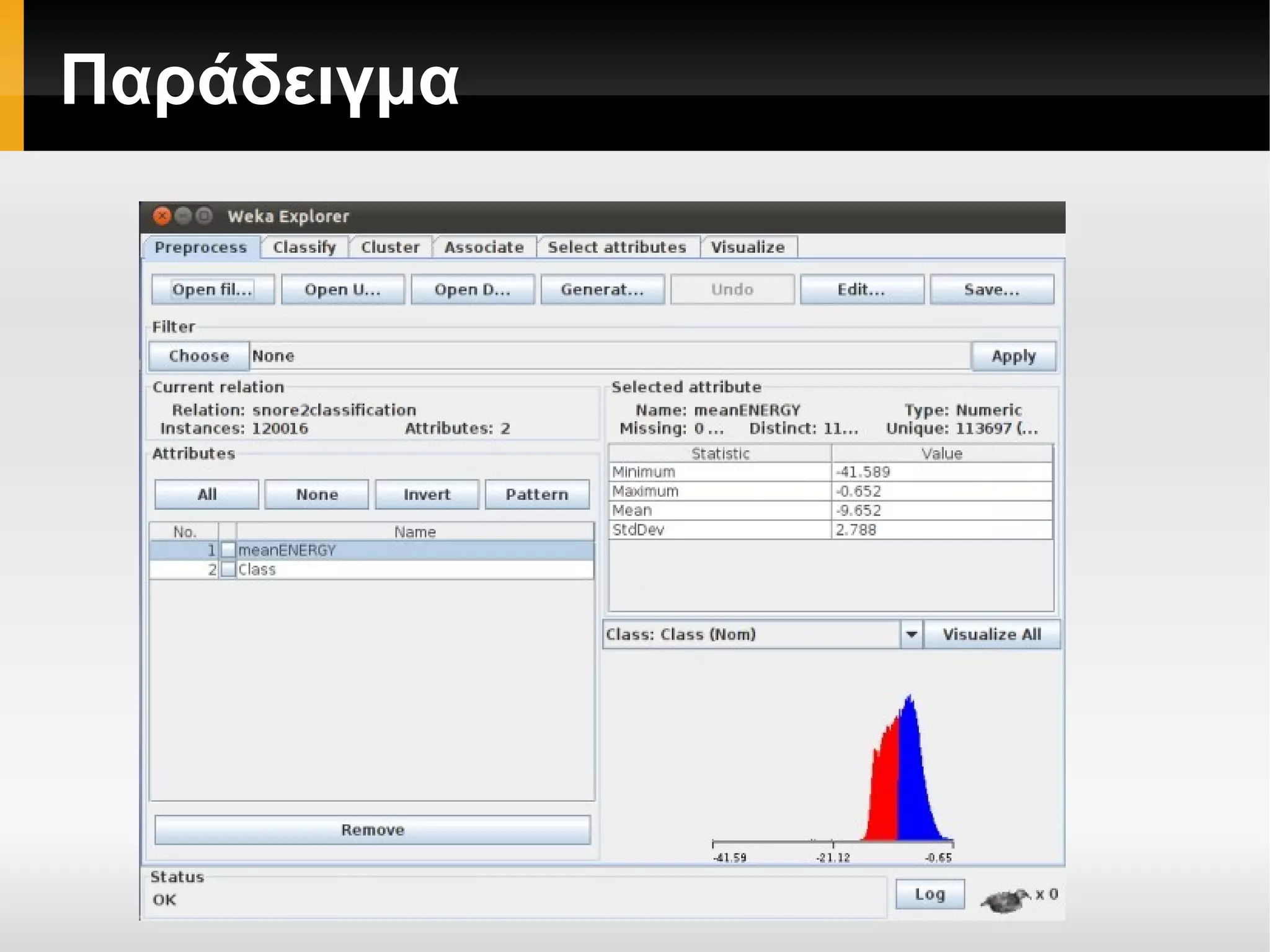
Task: Switch to the Classify tab
Action: (304, 247)
